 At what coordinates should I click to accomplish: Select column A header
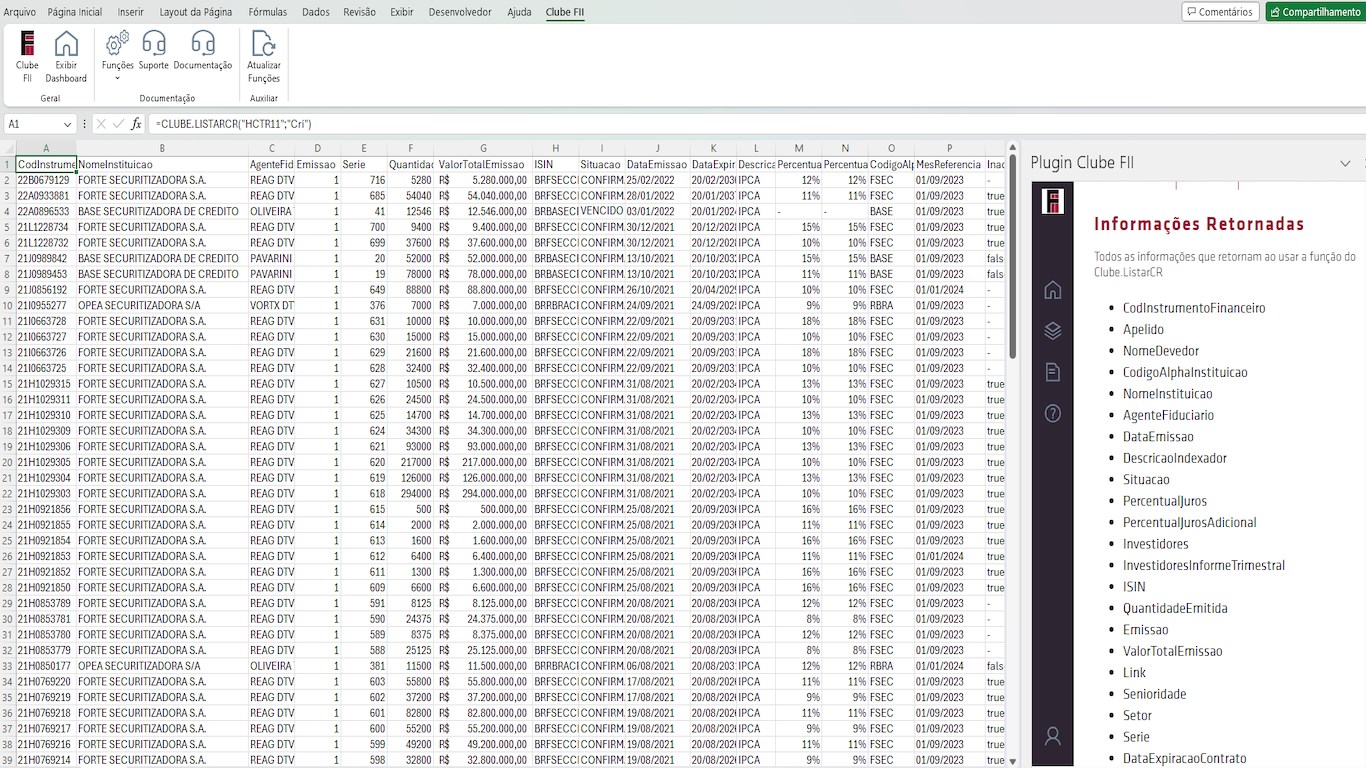point(45,148)
